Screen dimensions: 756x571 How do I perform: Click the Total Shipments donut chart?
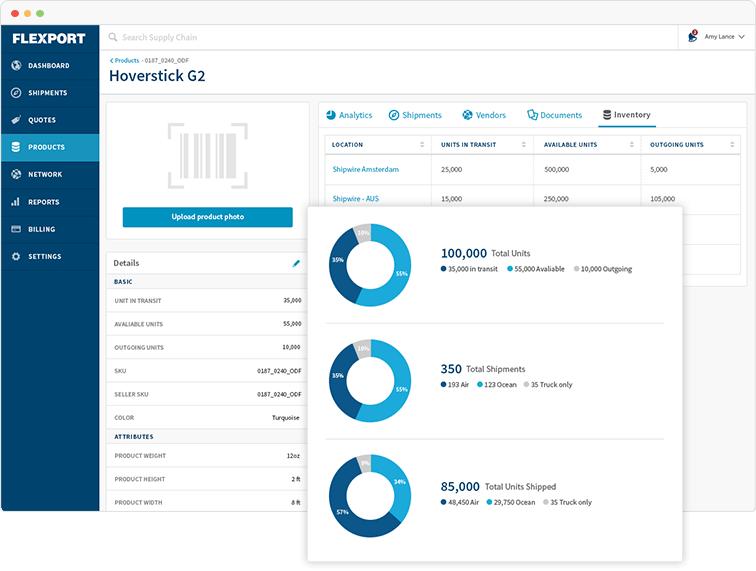tap(370, 381)
